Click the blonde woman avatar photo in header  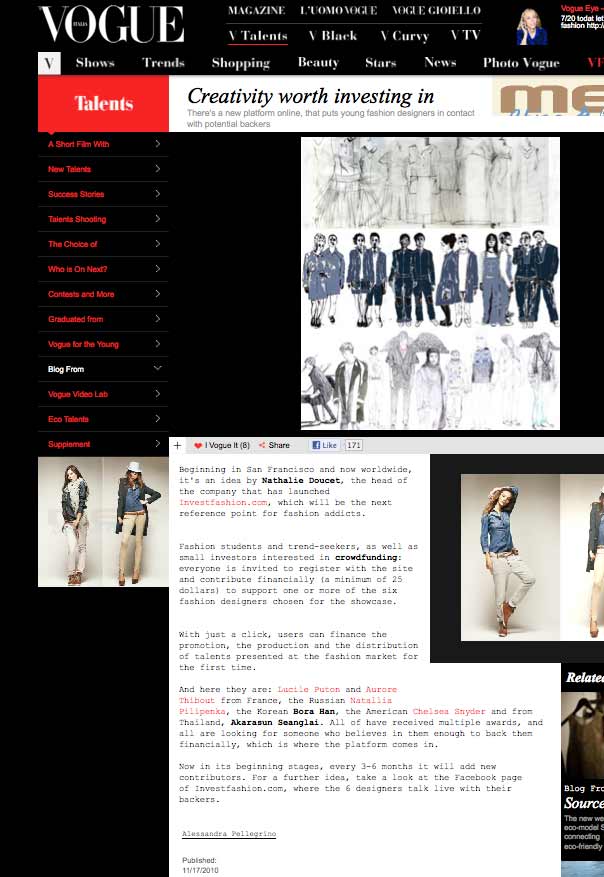click(531, 26)
